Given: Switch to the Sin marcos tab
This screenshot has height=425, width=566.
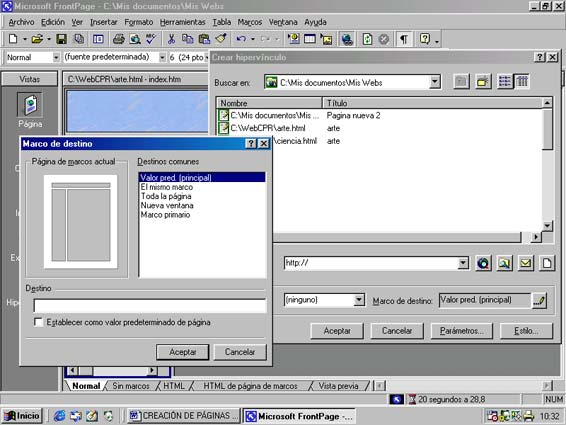Looking at the screenshot, I should 131,386.
